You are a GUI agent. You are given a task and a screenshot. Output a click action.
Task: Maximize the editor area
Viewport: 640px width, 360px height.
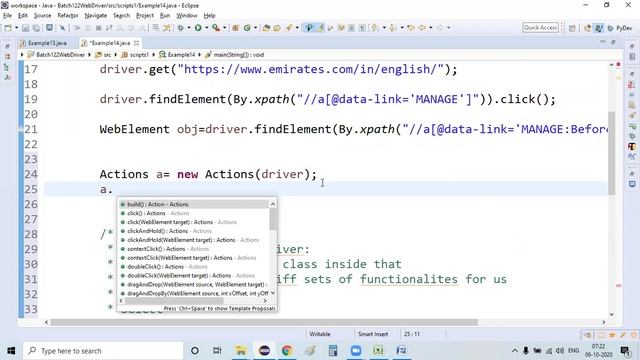click(x=613, y=42)
